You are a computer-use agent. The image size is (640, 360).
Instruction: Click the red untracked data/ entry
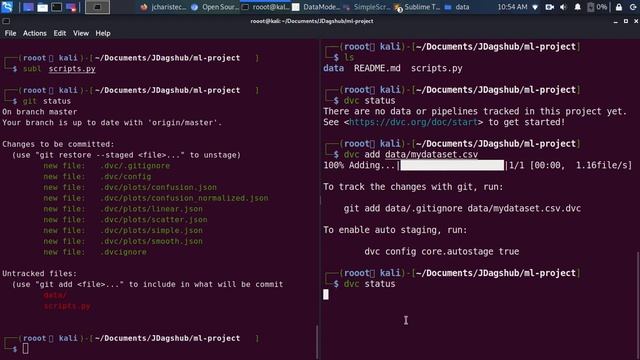55,295
